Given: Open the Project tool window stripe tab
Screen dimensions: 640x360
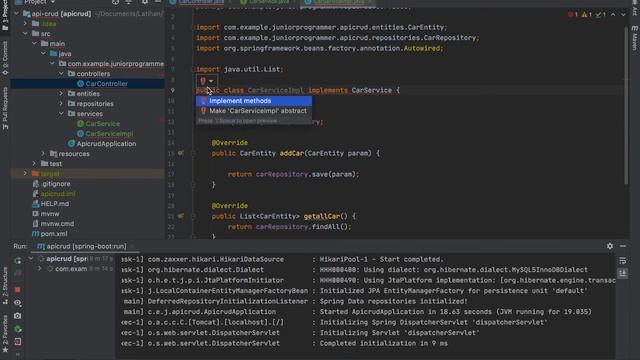Looking at the screenshot, I should click(x=5, y=16).
